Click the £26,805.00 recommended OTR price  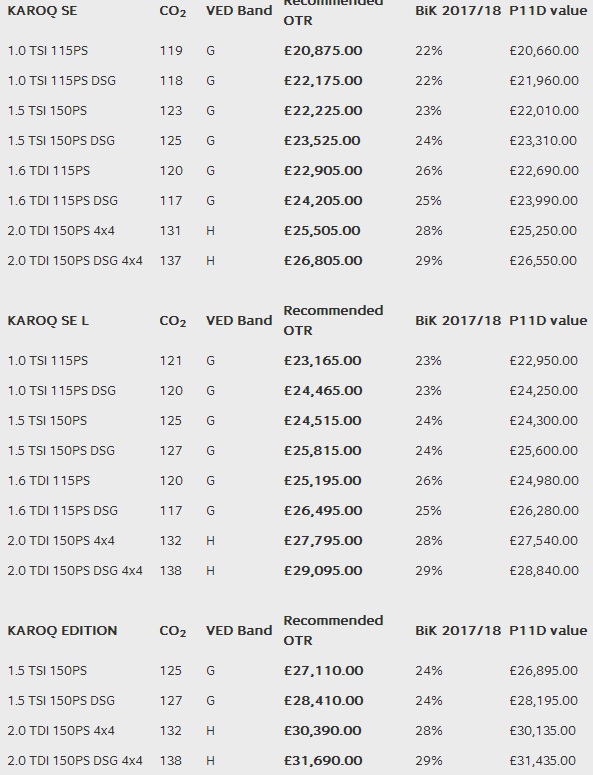tap(323, 260)
